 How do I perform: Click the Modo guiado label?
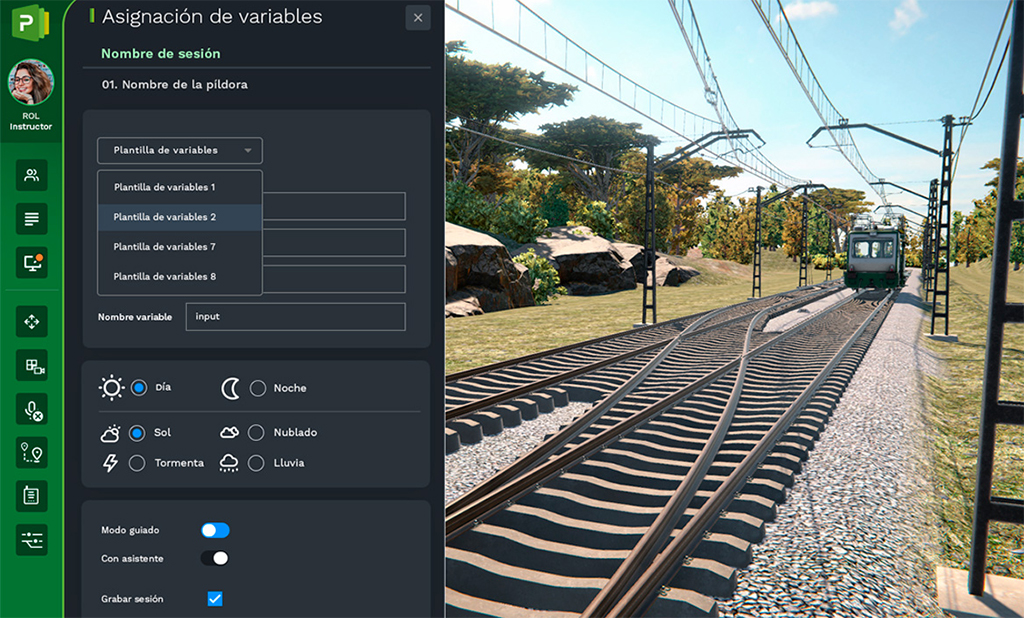130,530
